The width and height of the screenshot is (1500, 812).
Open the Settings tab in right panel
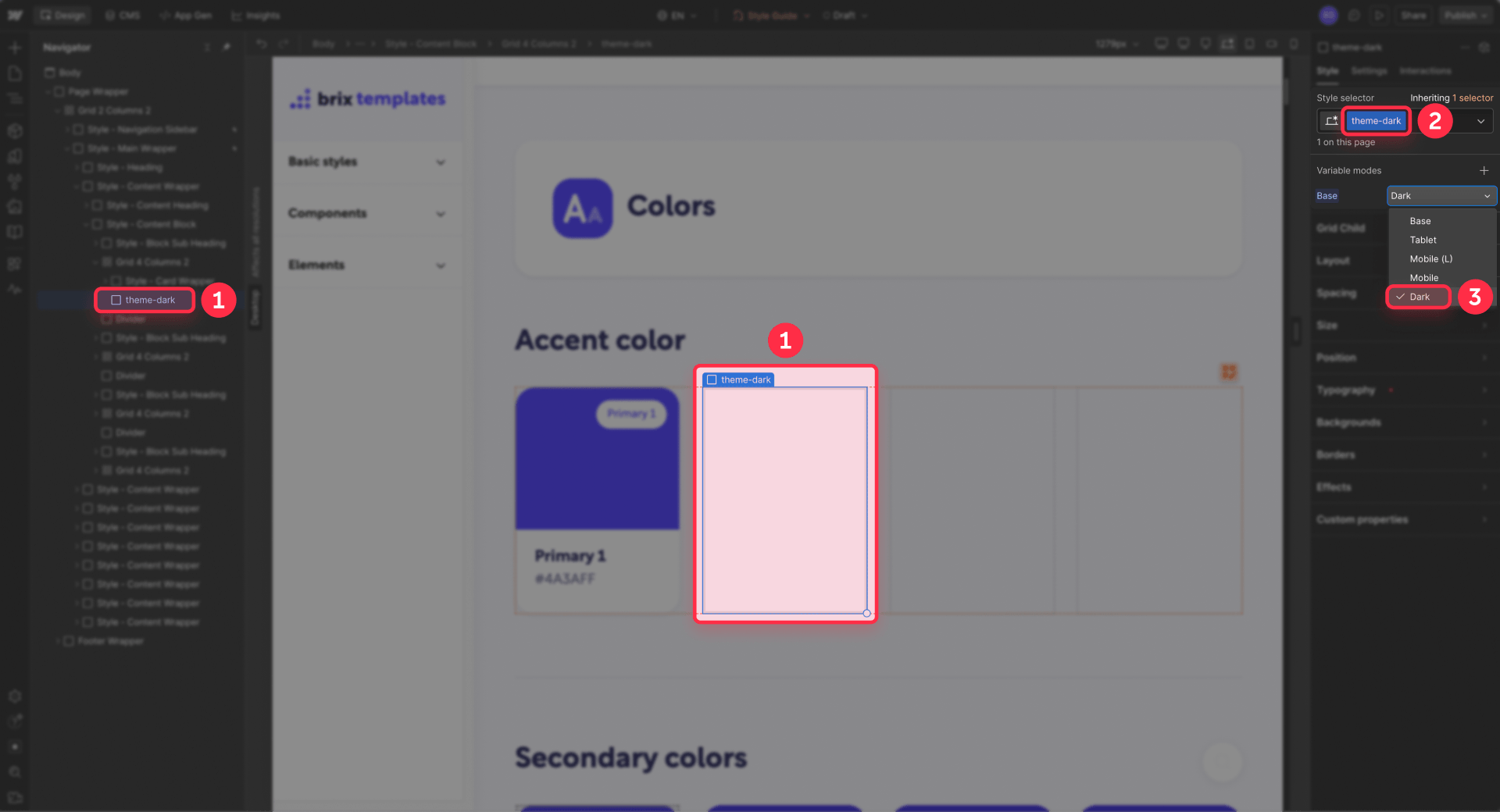(x=1369, y=71)
